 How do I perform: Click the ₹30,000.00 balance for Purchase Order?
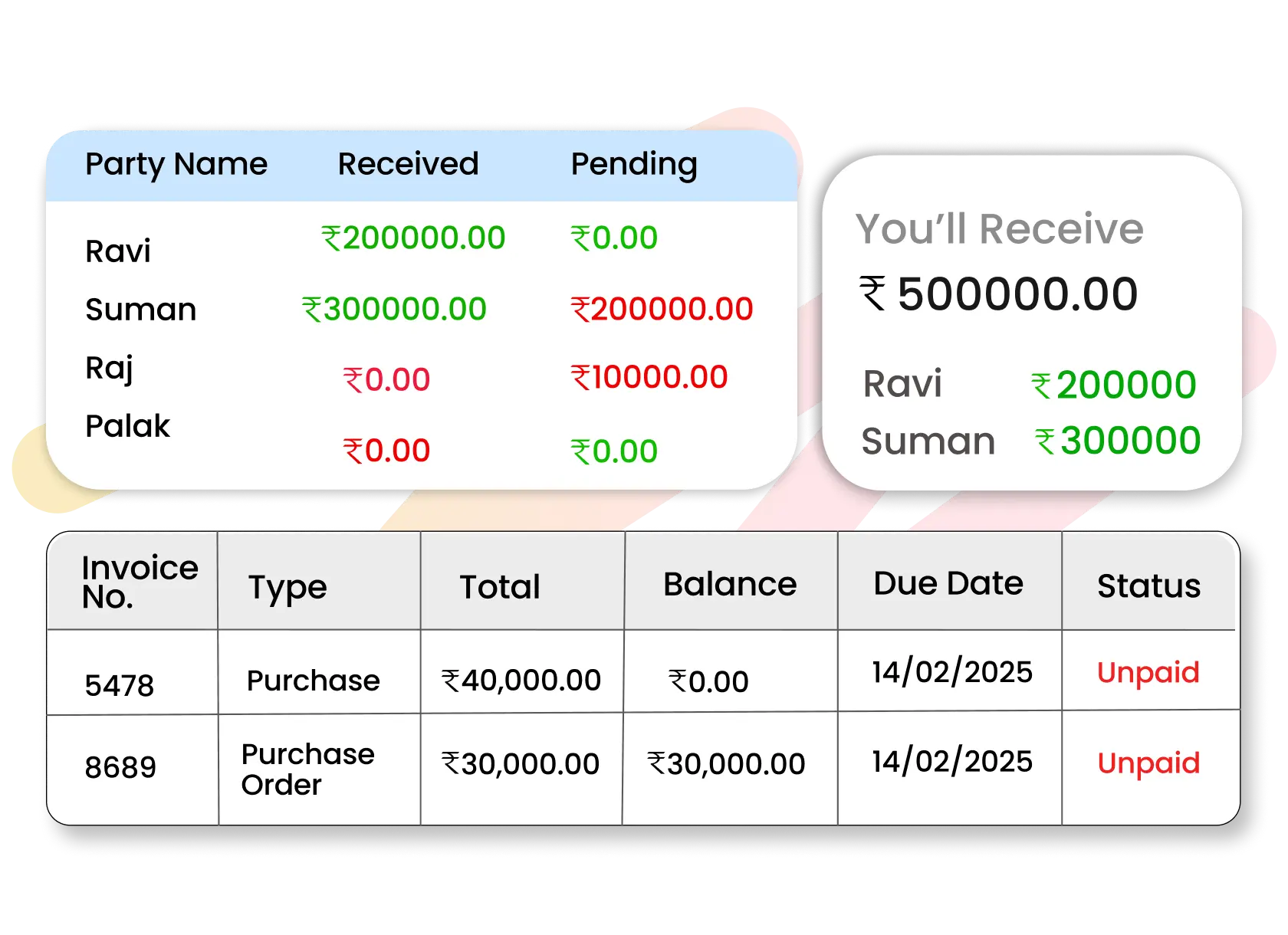click(x=727, y=764)
